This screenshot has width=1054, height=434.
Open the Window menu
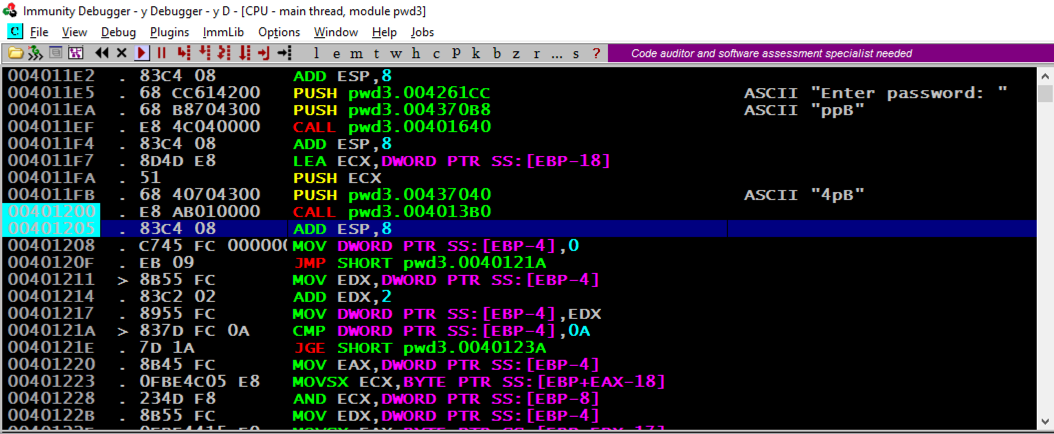[x=336, y=32]
